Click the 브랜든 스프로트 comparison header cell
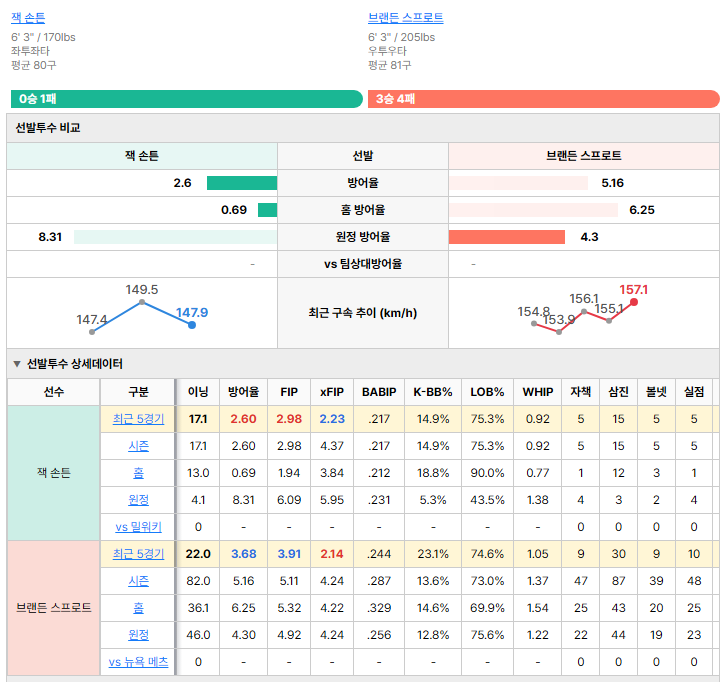The image size is (726, 682). [584, 156]
